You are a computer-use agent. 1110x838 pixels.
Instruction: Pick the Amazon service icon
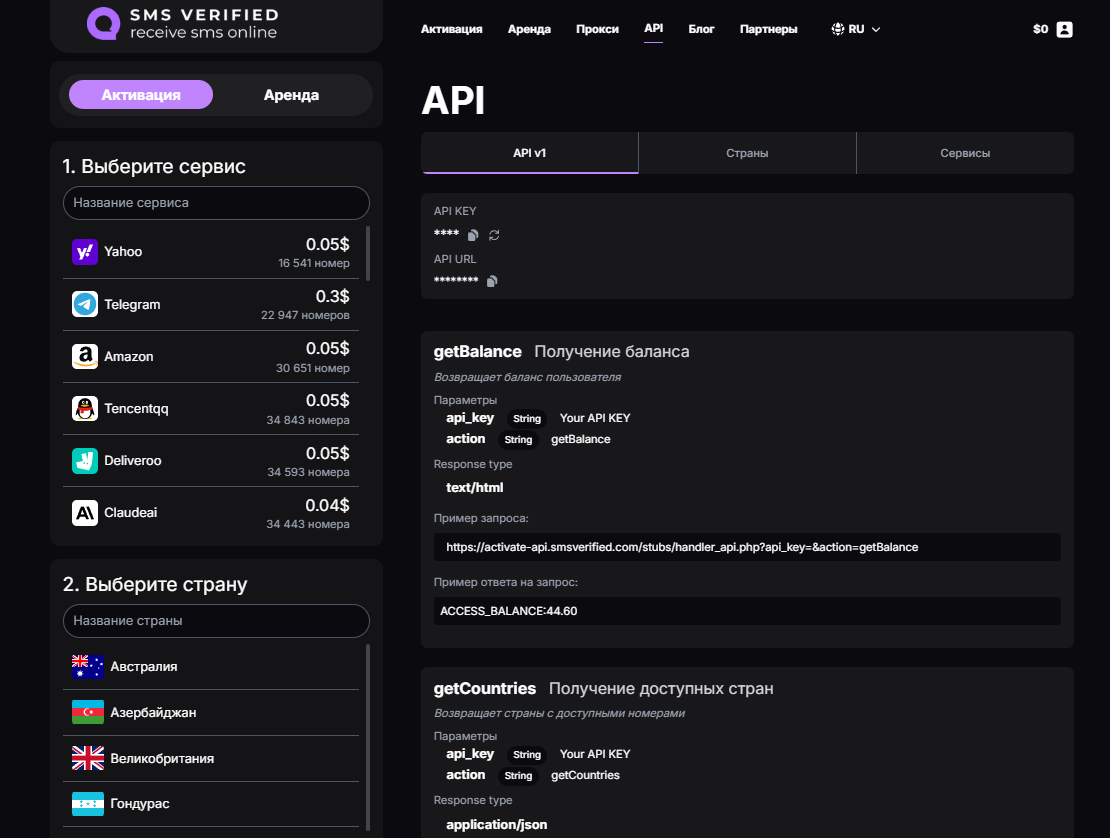click(85, 357)
